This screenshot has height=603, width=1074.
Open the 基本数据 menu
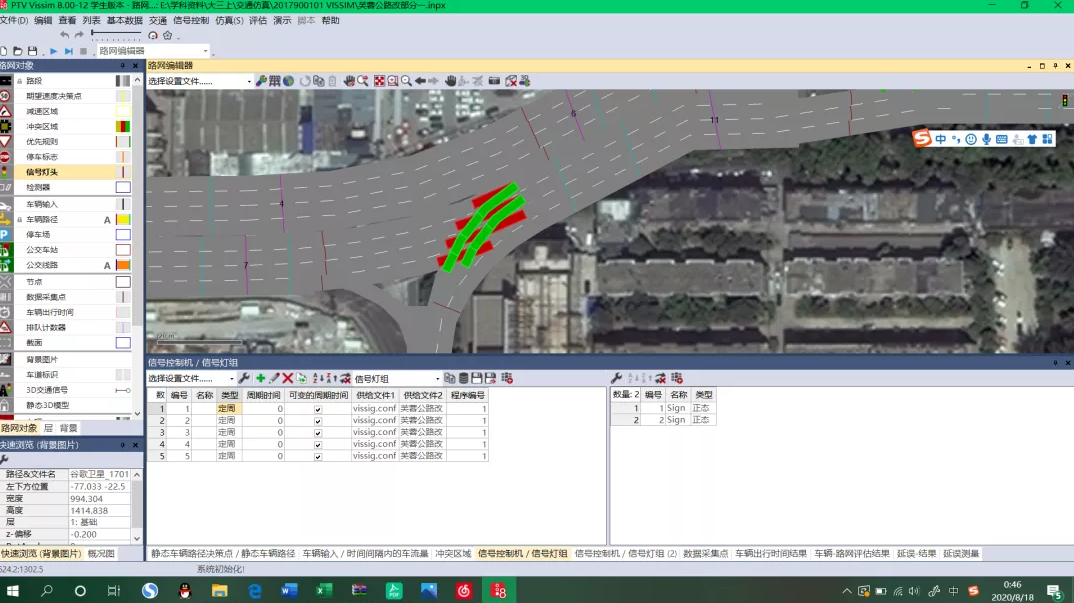[125, 21]
